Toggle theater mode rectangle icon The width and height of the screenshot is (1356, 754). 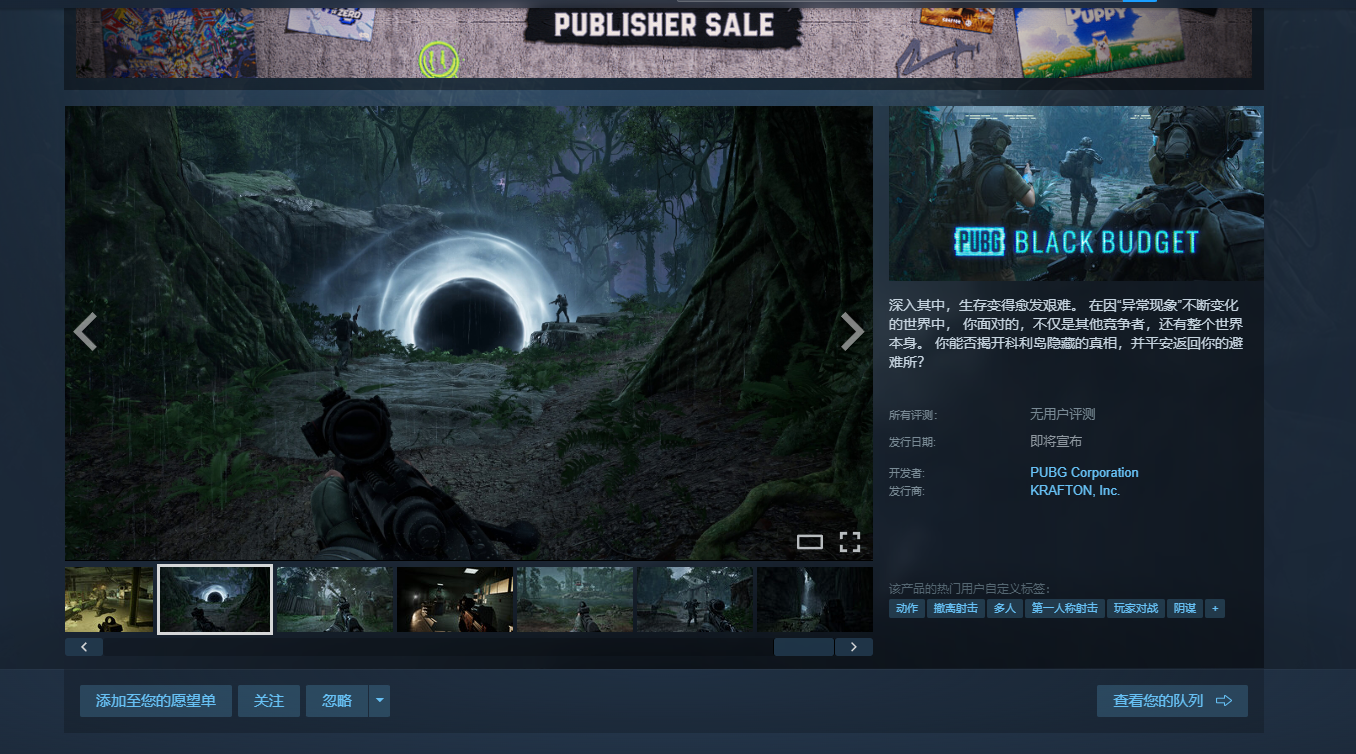click(809, 542)
